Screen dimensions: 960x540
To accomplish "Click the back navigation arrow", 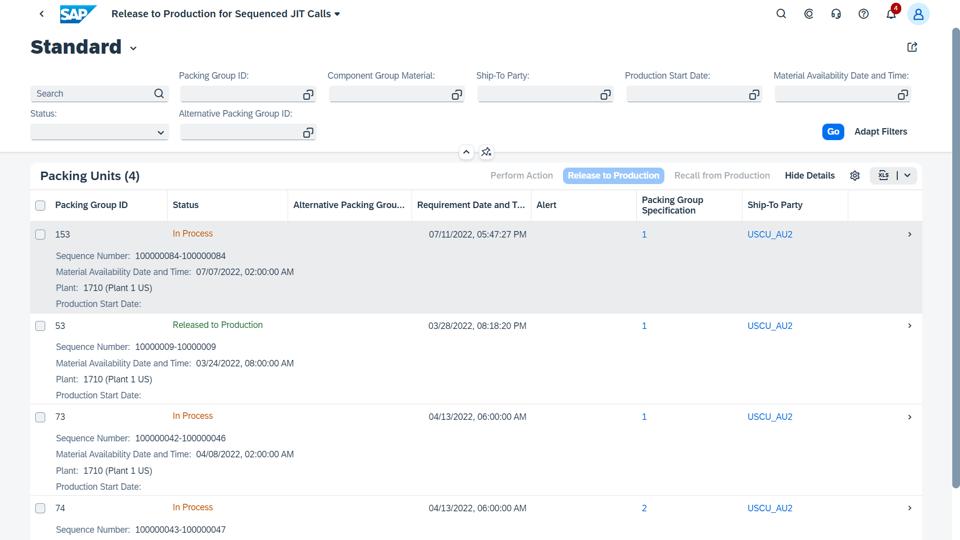I will (41, 14).
